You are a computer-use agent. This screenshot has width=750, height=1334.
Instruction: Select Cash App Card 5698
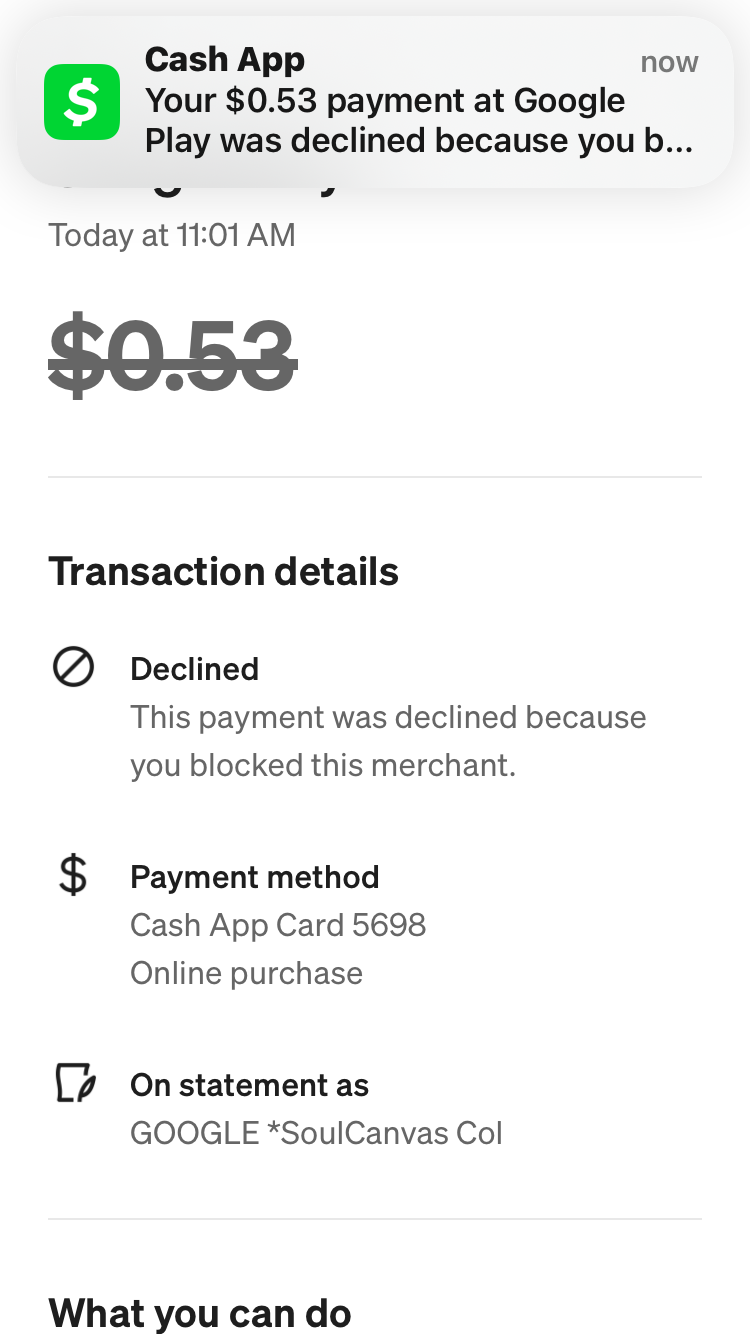(x=278, y=925)
